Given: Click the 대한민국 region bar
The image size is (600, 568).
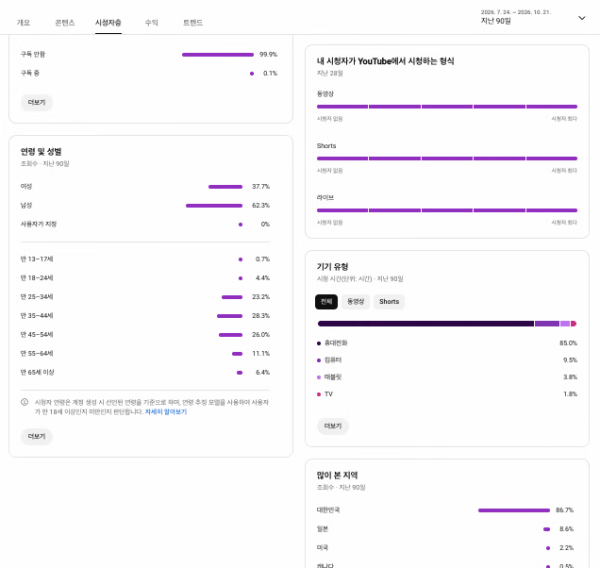Looking at the screenshot, I should click(514, 510).
